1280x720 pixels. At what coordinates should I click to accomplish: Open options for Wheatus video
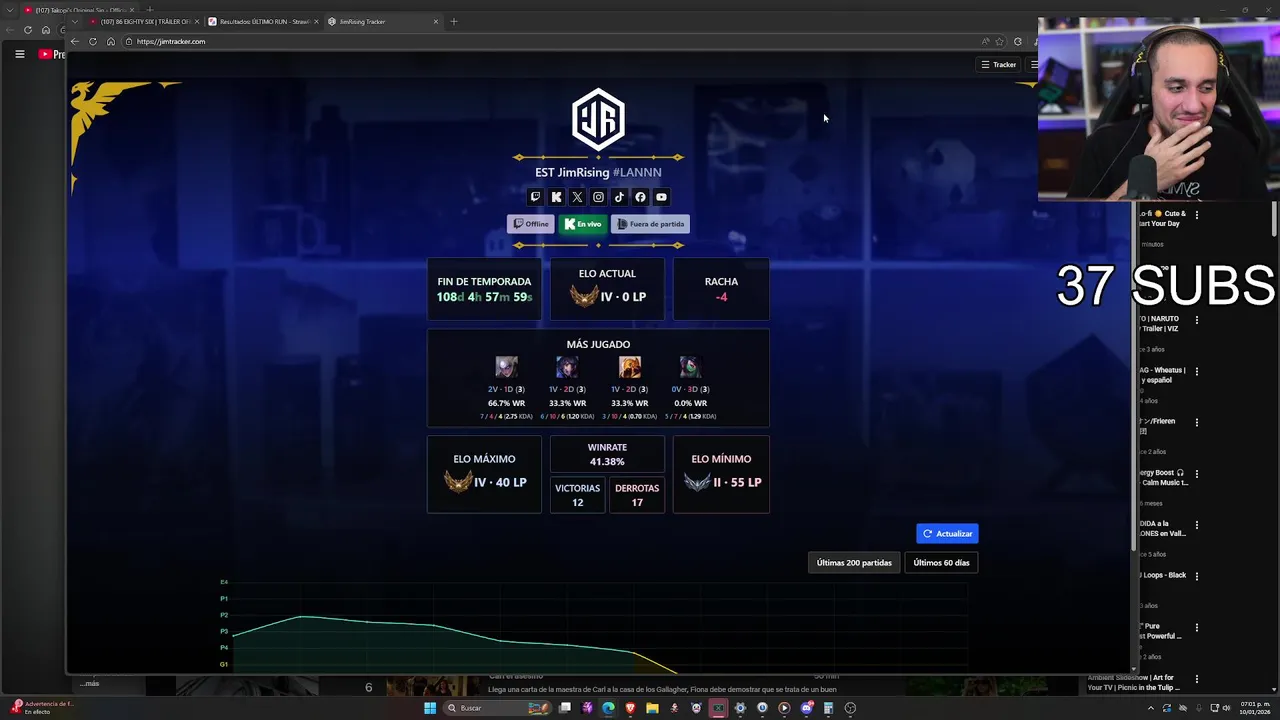(x=1197, y=371)
